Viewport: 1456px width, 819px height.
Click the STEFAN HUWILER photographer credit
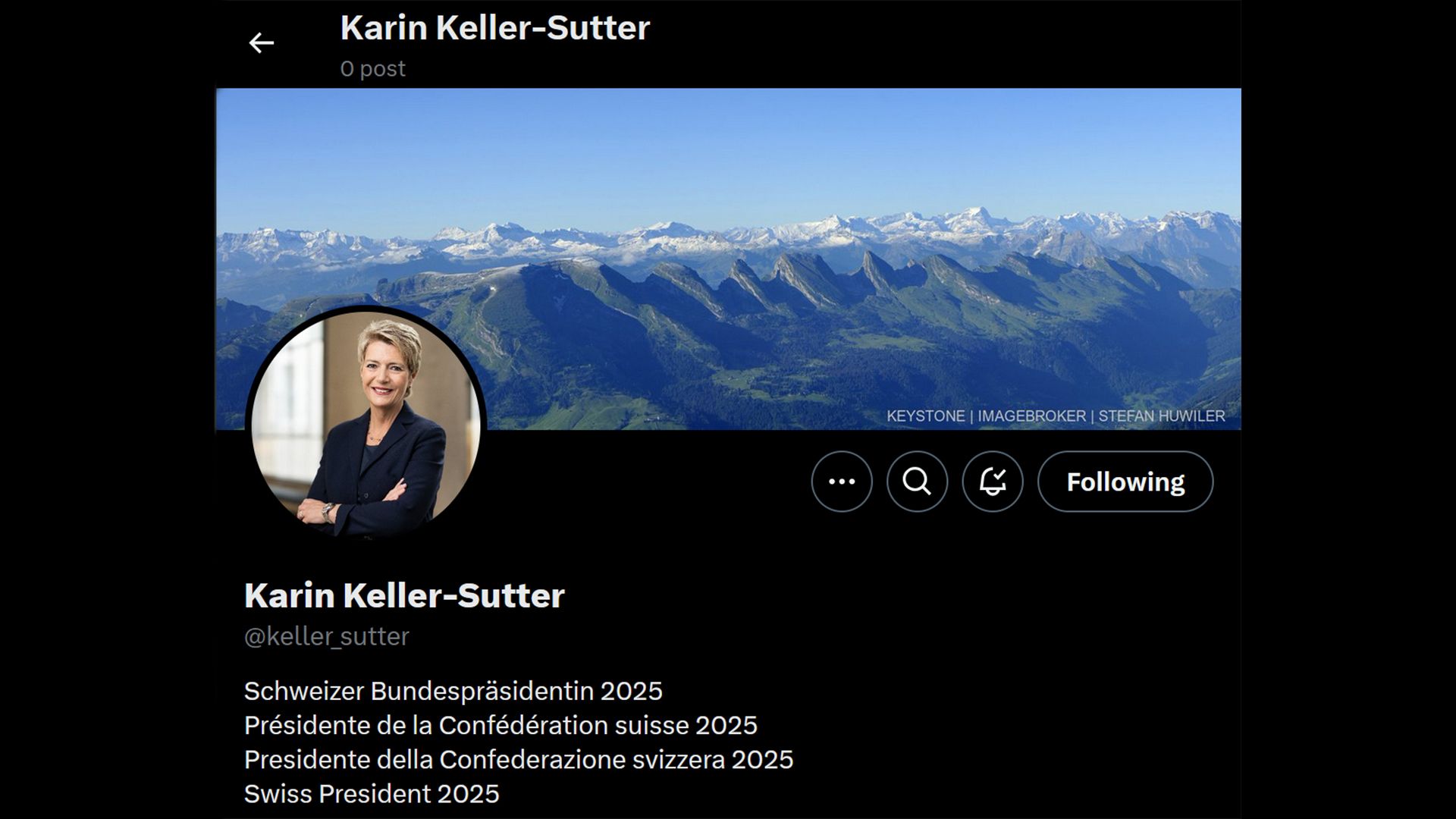click(1162, 416)
